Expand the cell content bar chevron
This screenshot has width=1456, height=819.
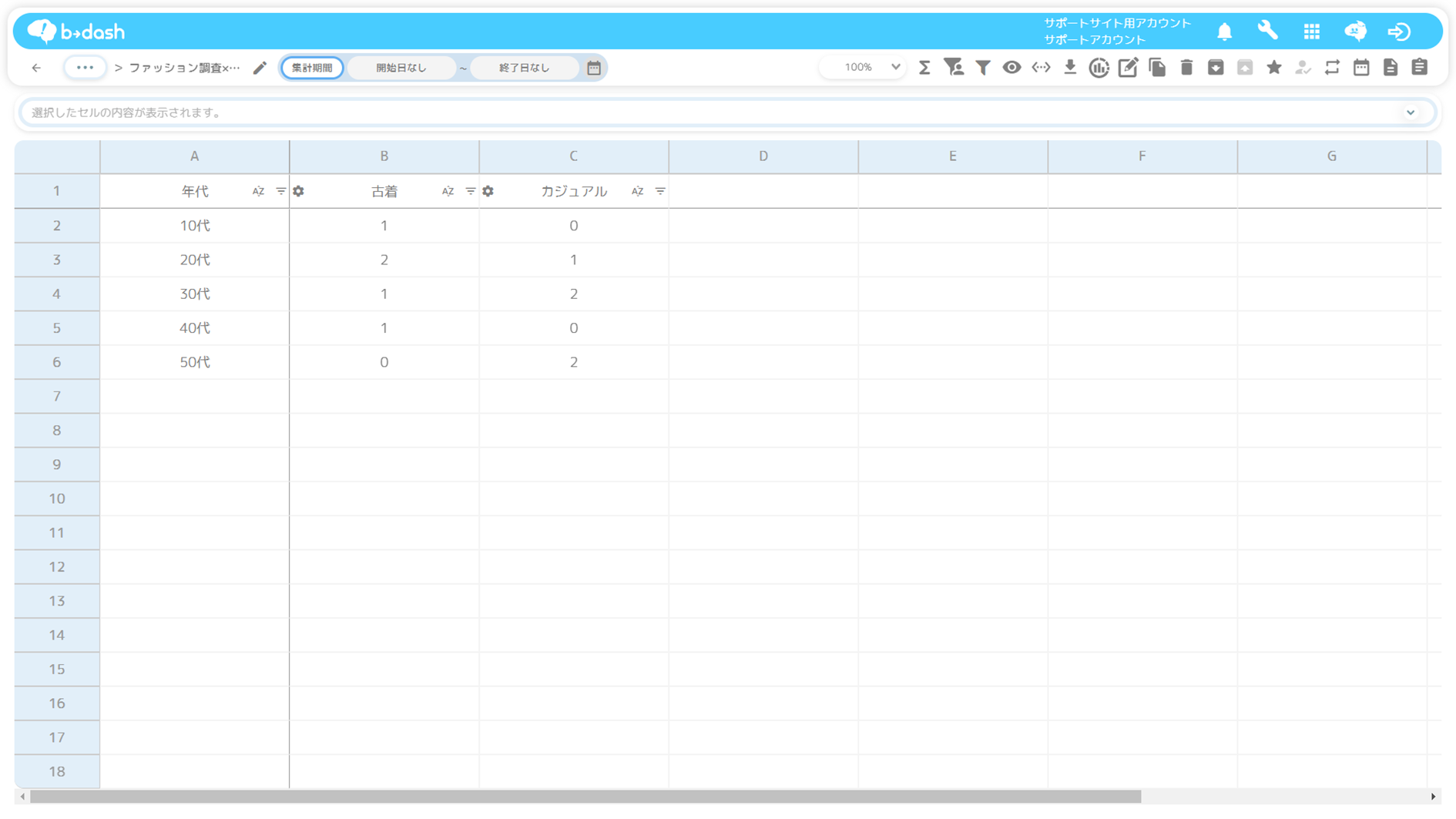click(1411, 112)
